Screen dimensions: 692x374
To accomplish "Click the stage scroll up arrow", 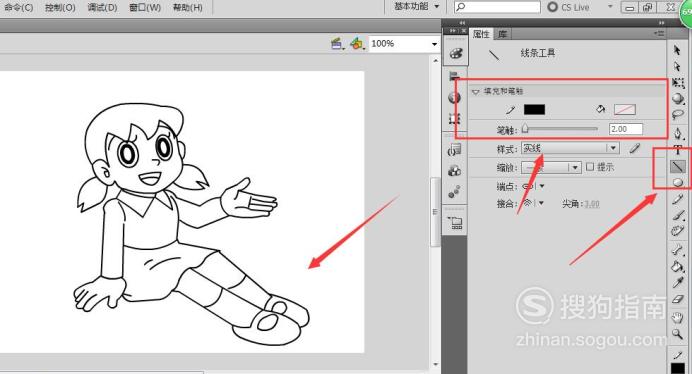I will 436,60.
